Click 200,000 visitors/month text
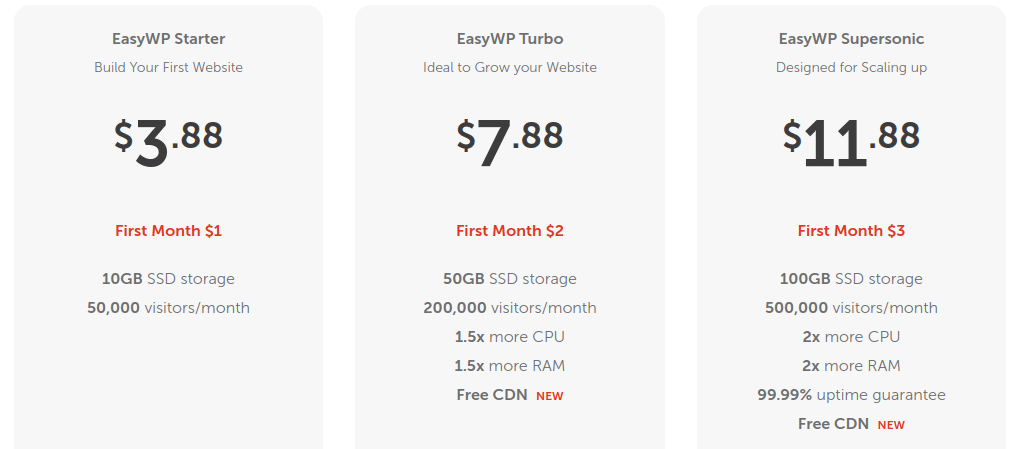 click(x=510, y=308)
